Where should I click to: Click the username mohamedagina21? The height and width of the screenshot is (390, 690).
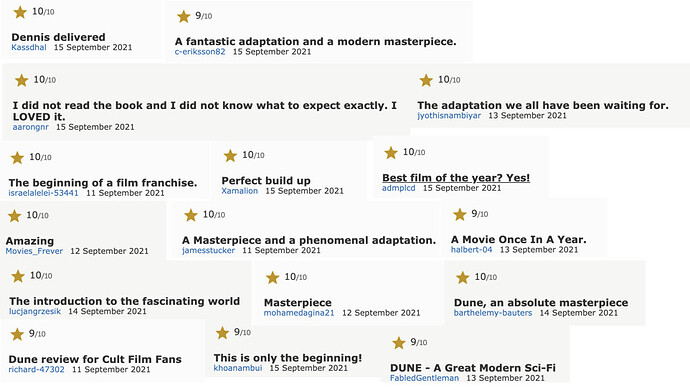coord(299,313)
